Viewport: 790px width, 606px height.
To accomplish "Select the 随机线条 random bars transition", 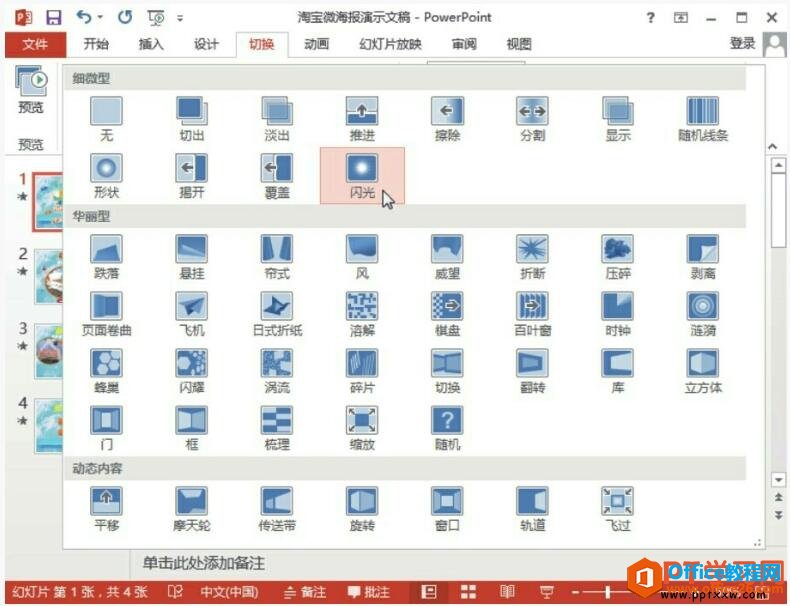I will coord(703,119).
